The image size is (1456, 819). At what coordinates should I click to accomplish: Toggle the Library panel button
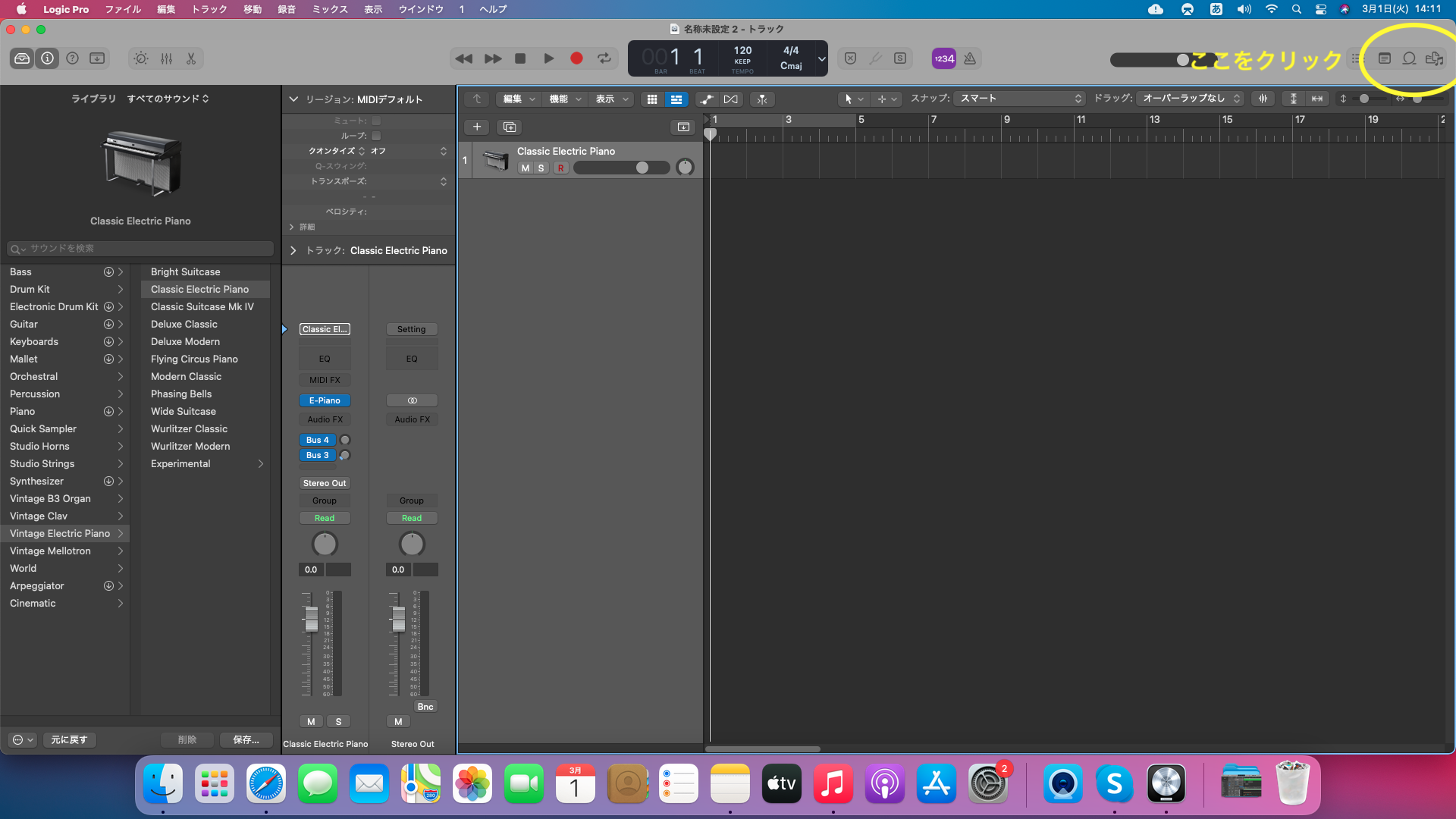point(22,58)
